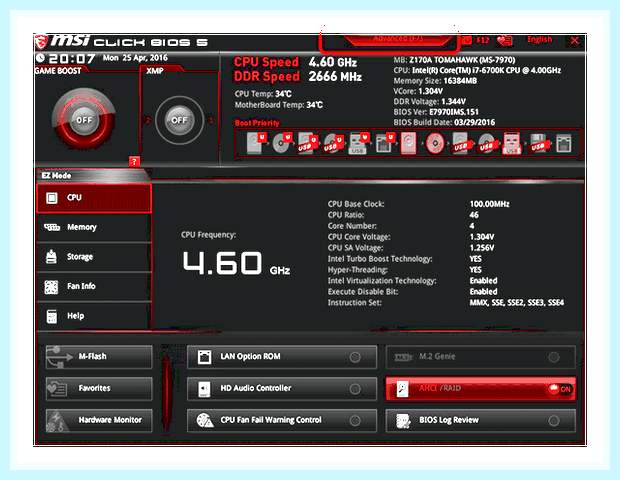620x480 pixels.
Task: Click the CPU Temp 34°C reading
Action: [263, 94]
